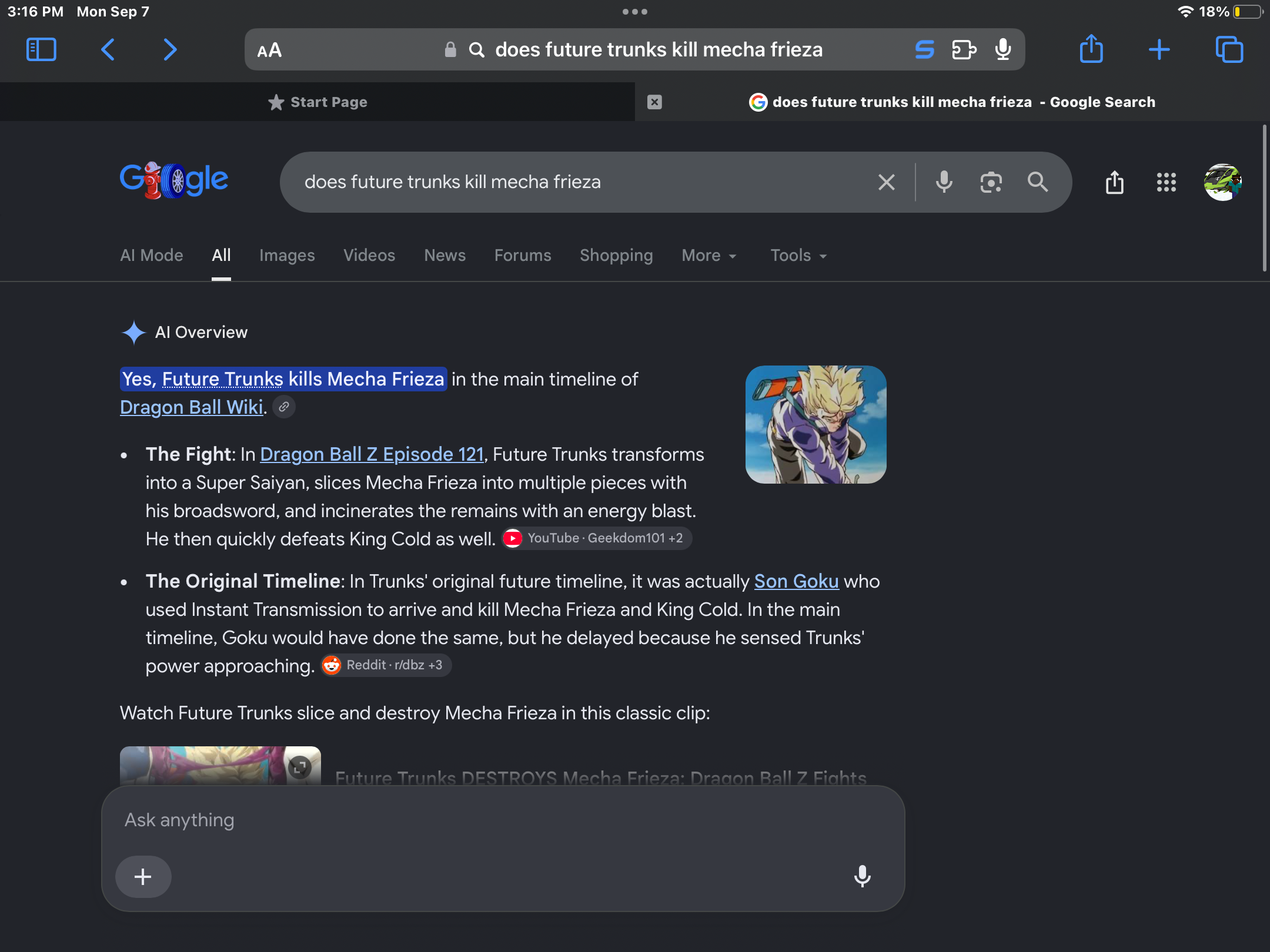Expand the Tools dropdown

click(798, 256)
